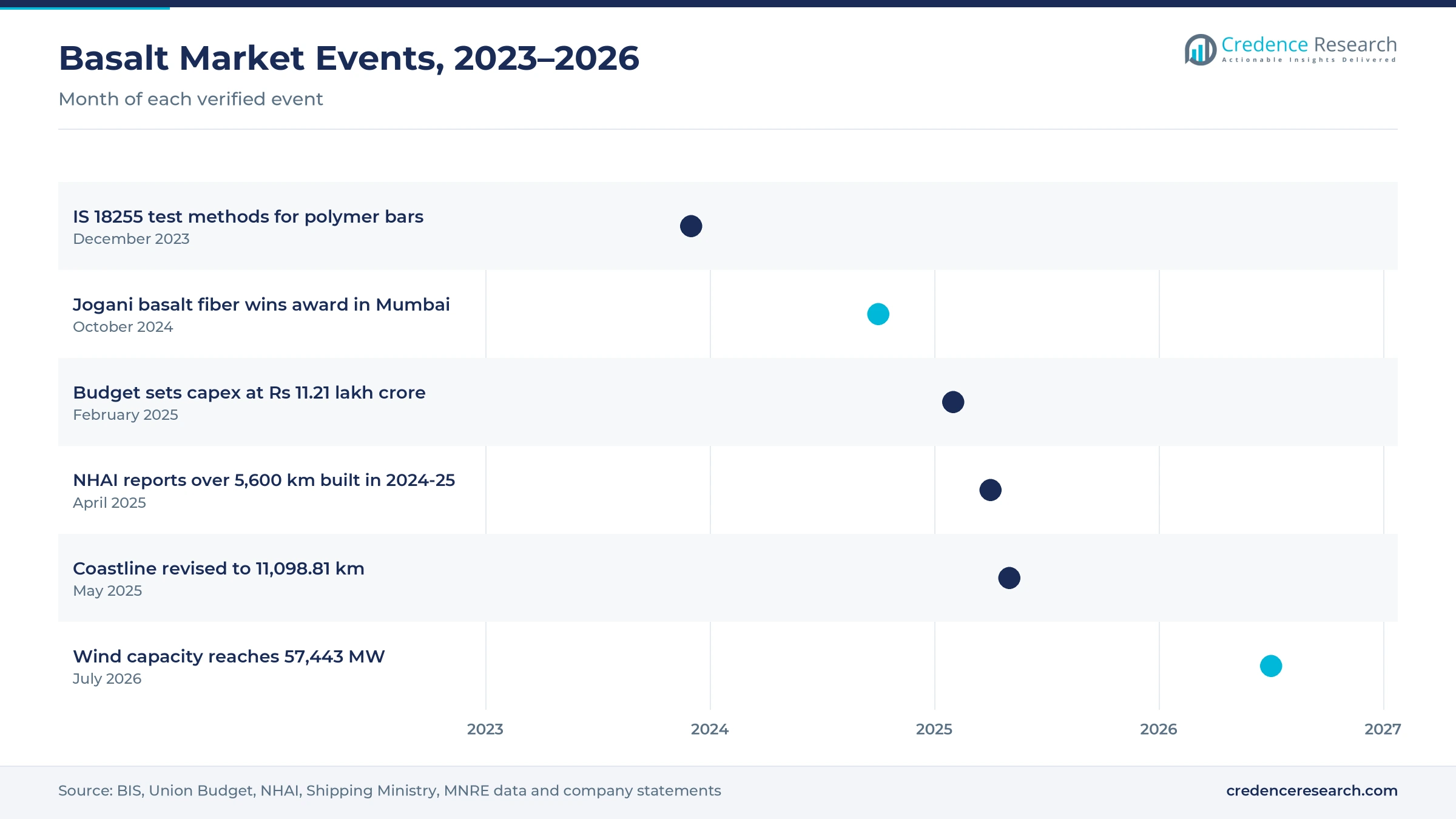Click the 2027 axis label
This screenshot has height=819, width=1456.
1383,729
